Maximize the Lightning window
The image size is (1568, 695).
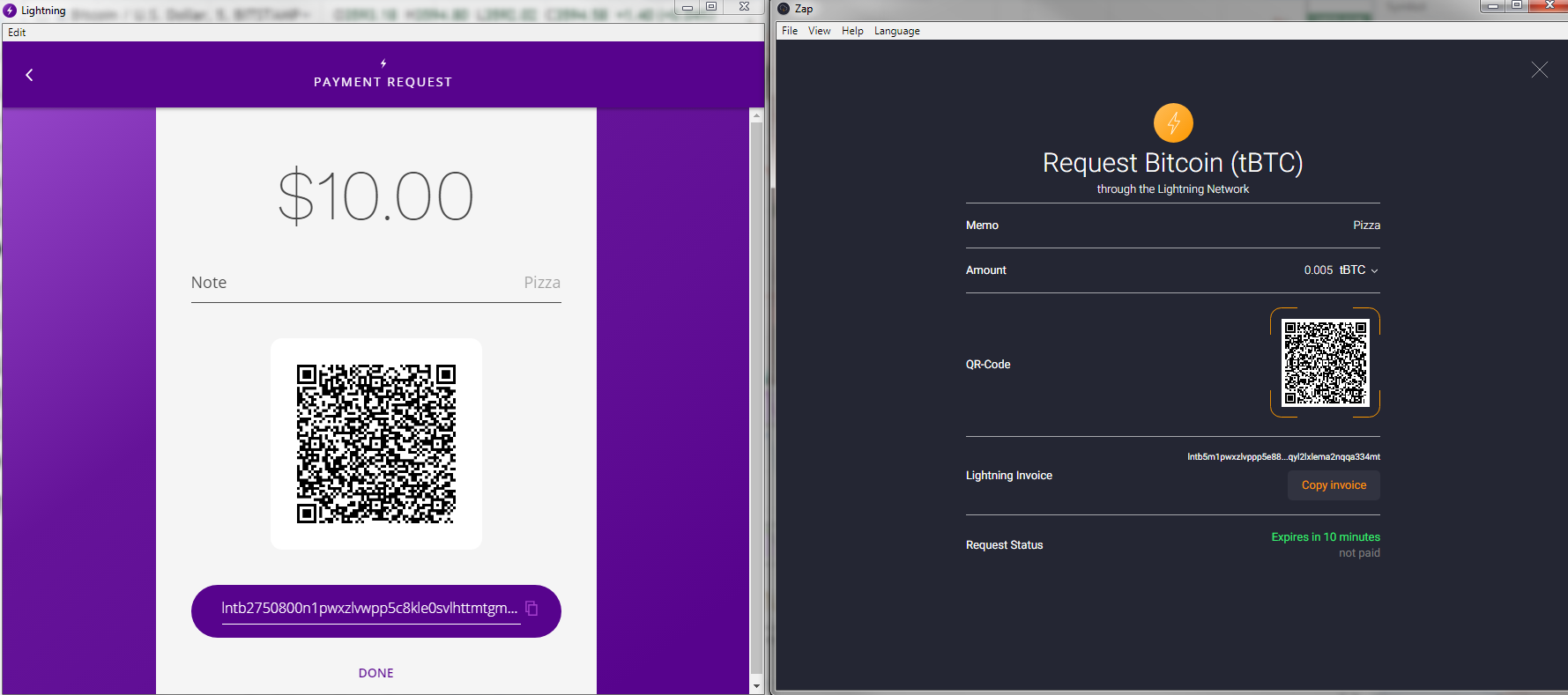(x=711, y=7)
